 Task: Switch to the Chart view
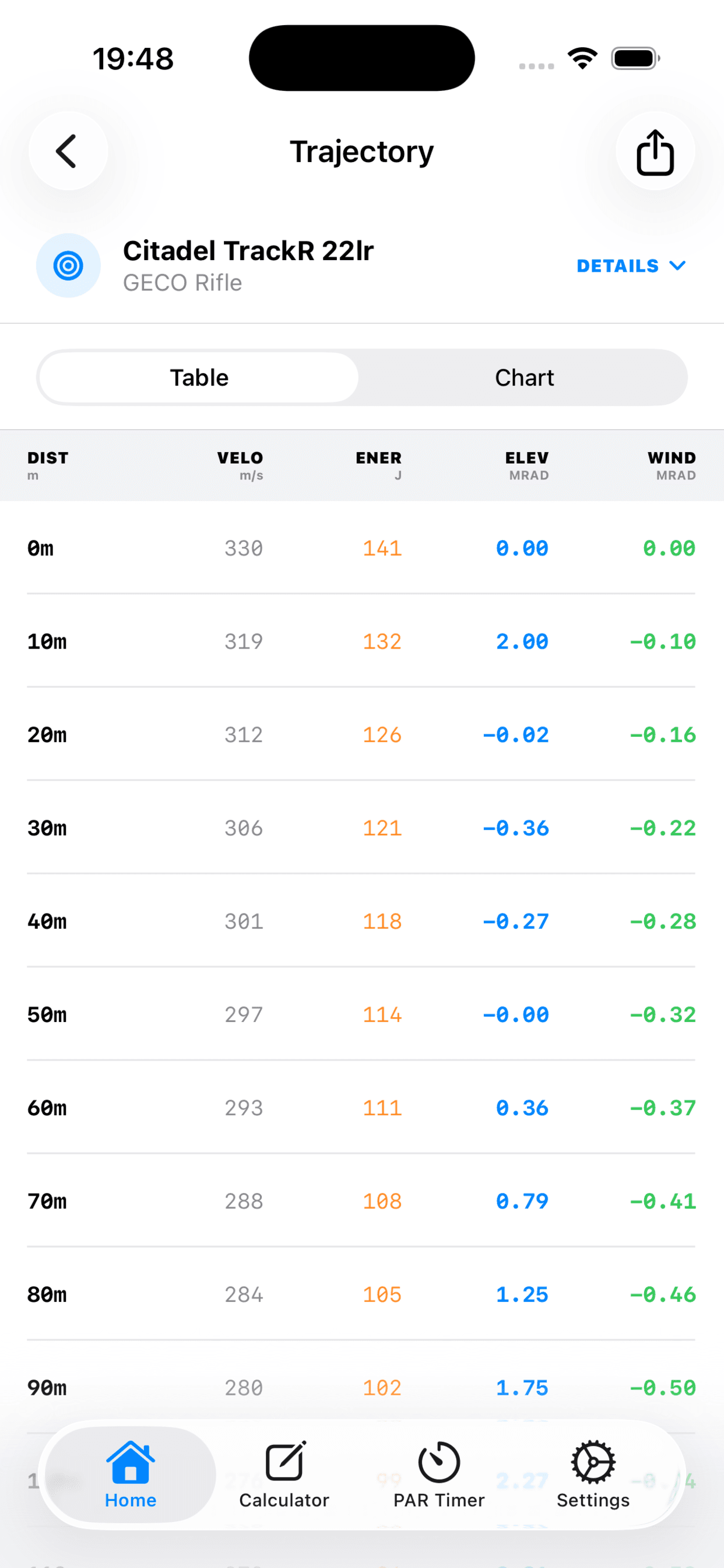(x=524, y=377)
